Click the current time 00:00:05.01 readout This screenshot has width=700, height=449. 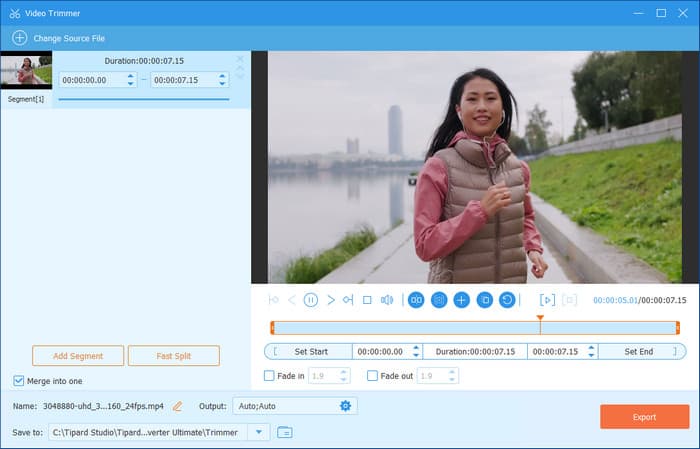[x=615, y=300]
